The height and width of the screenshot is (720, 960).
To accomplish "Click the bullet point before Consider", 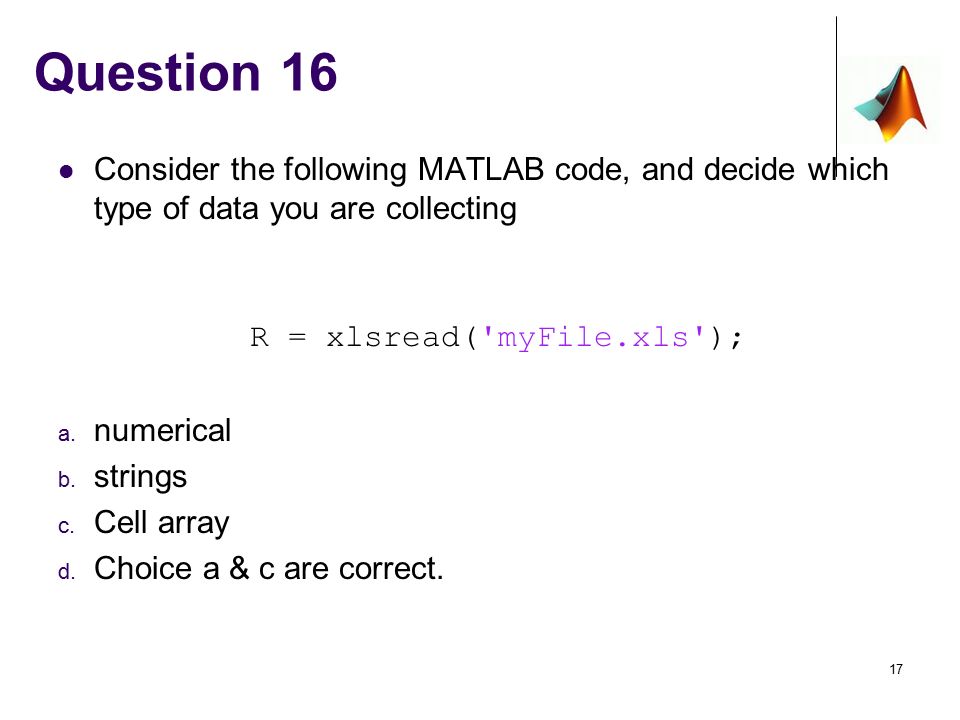I will 66,171.
